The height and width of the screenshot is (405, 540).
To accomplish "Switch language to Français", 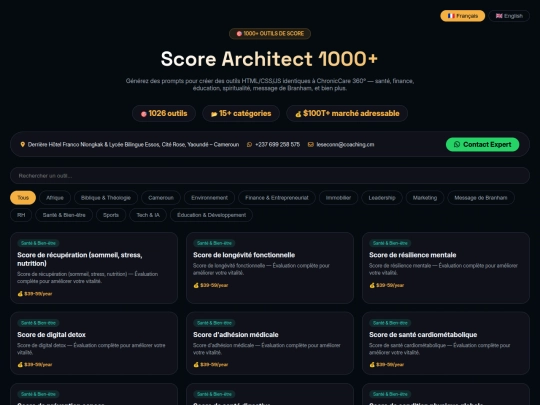I will pos(463,16).
